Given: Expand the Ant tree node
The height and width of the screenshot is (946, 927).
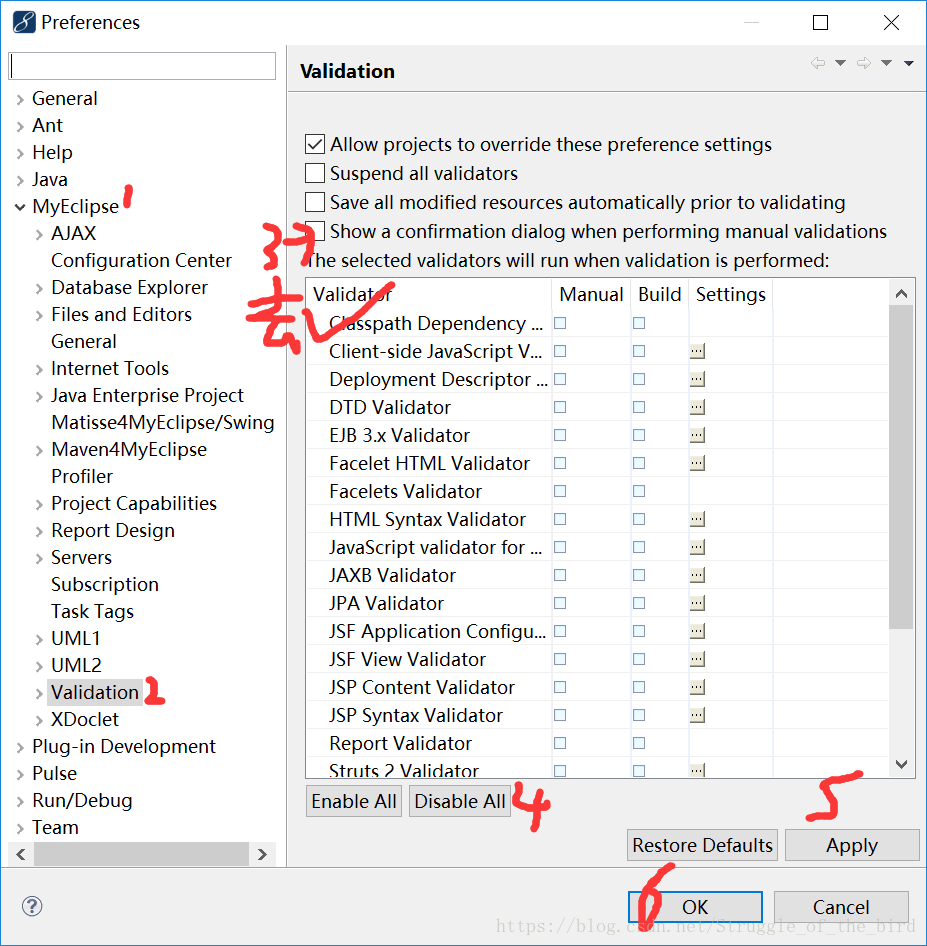Looking at the screenshot, I should click(20, 126).
